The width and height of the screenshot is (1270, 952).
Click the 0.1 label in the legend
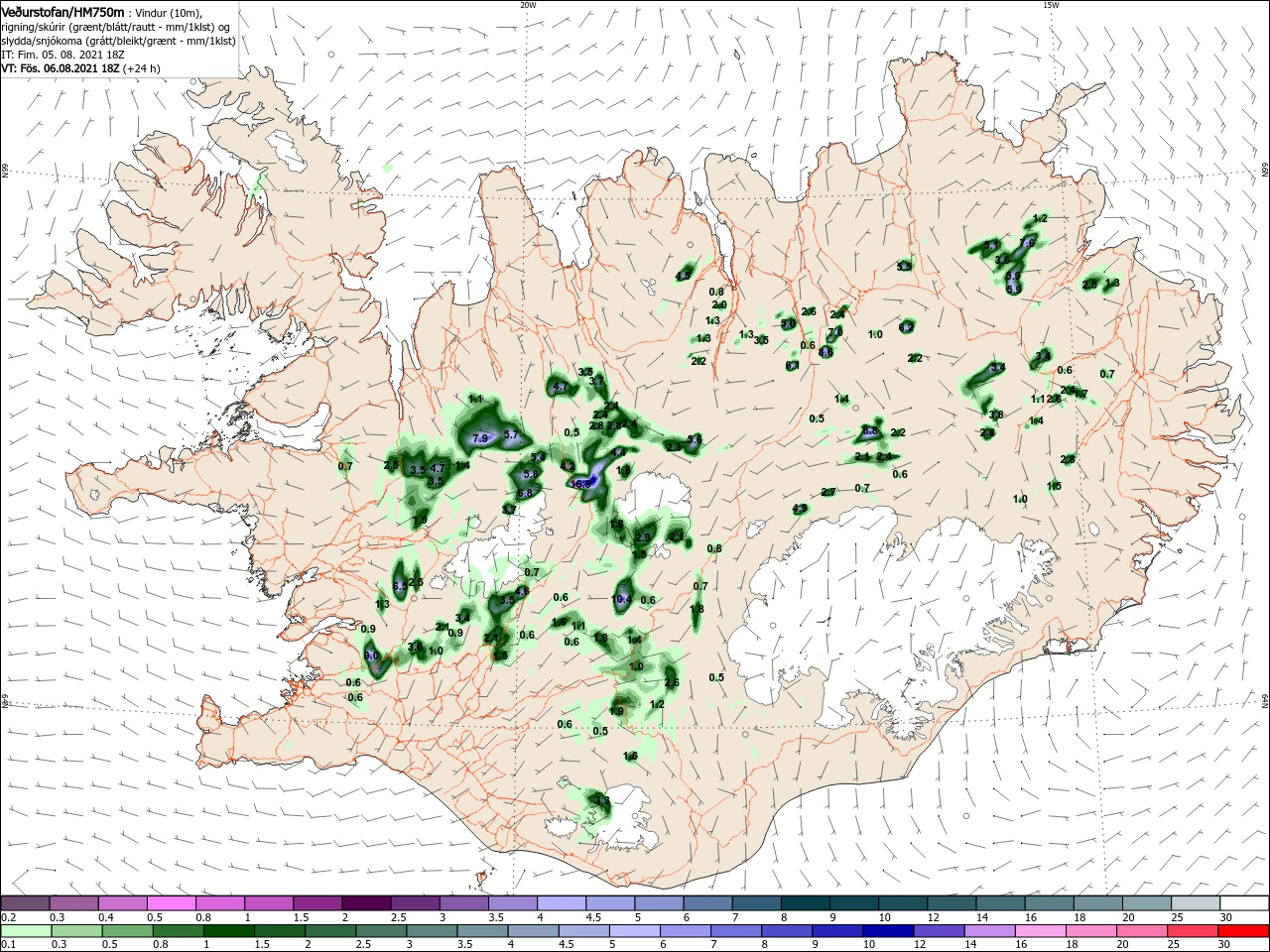(8, 944)
